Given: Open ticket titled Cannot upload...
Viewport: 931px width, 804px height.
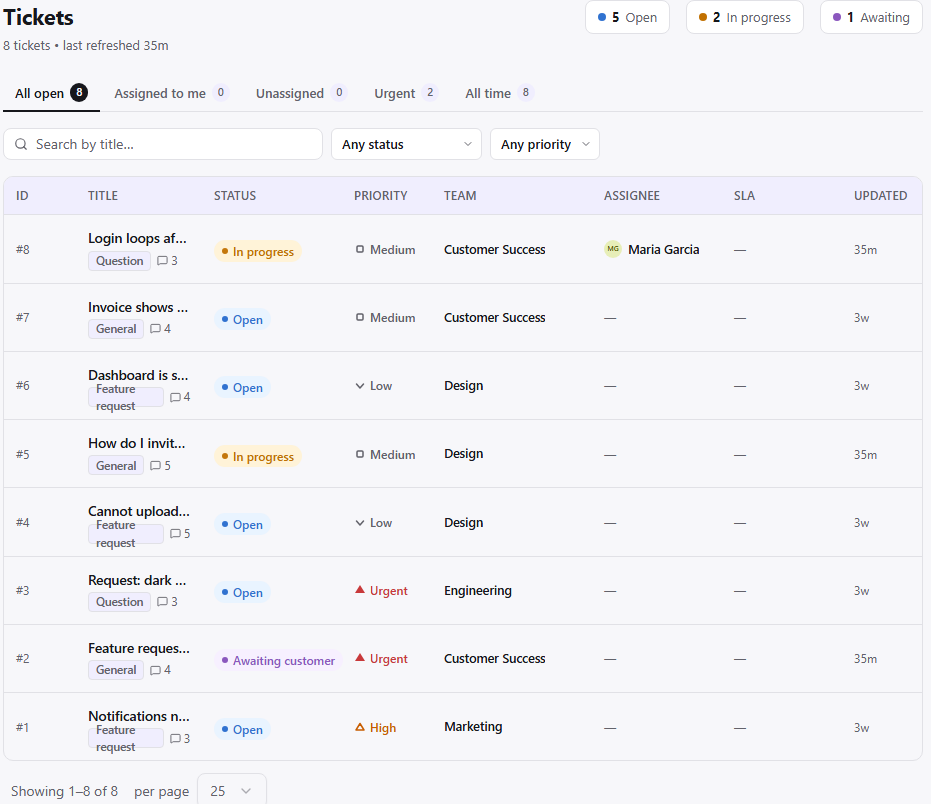Looking at the screenshot, I should click(139, 511).
